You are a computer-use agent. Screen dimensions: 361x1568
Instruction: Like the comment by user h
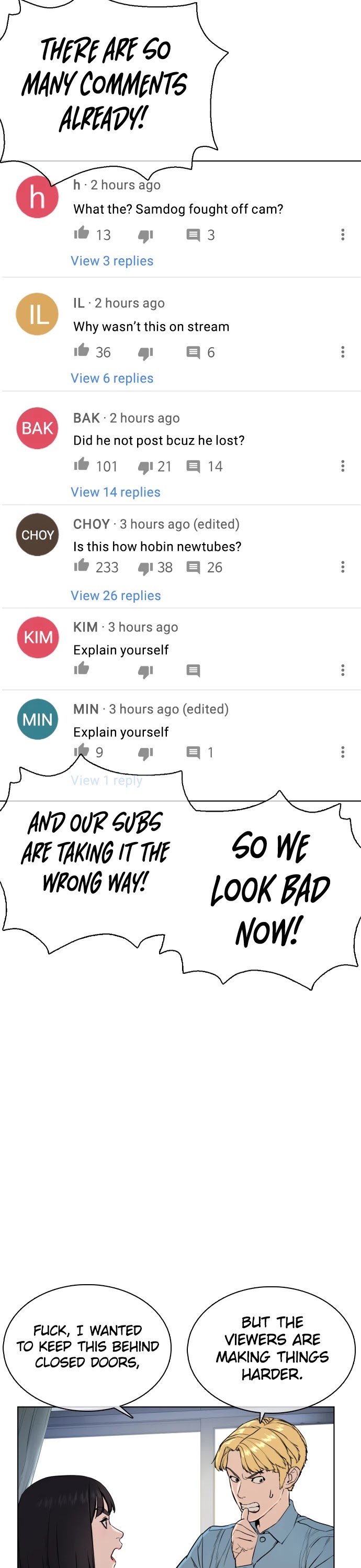(82, 233)
